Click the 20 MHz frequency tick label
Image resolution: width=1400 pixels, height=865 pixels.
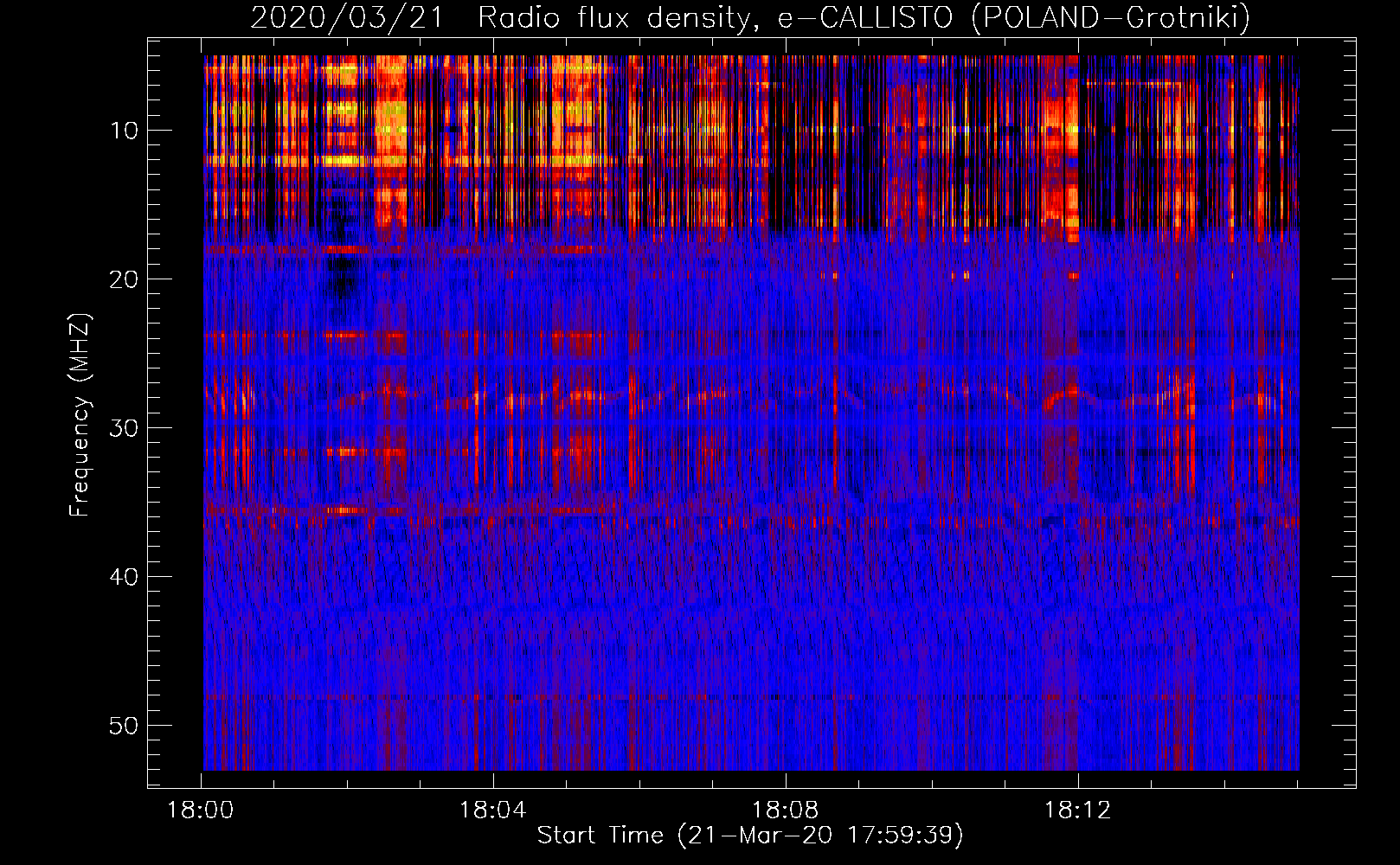125,279
